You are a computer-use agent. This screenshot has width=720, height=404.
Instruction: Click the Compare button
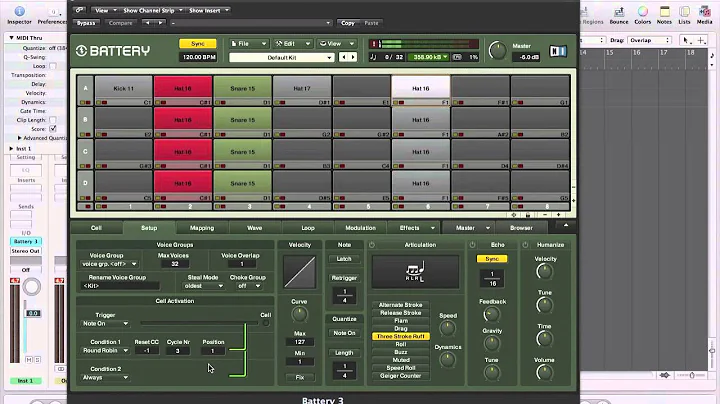tap(120, 22)
